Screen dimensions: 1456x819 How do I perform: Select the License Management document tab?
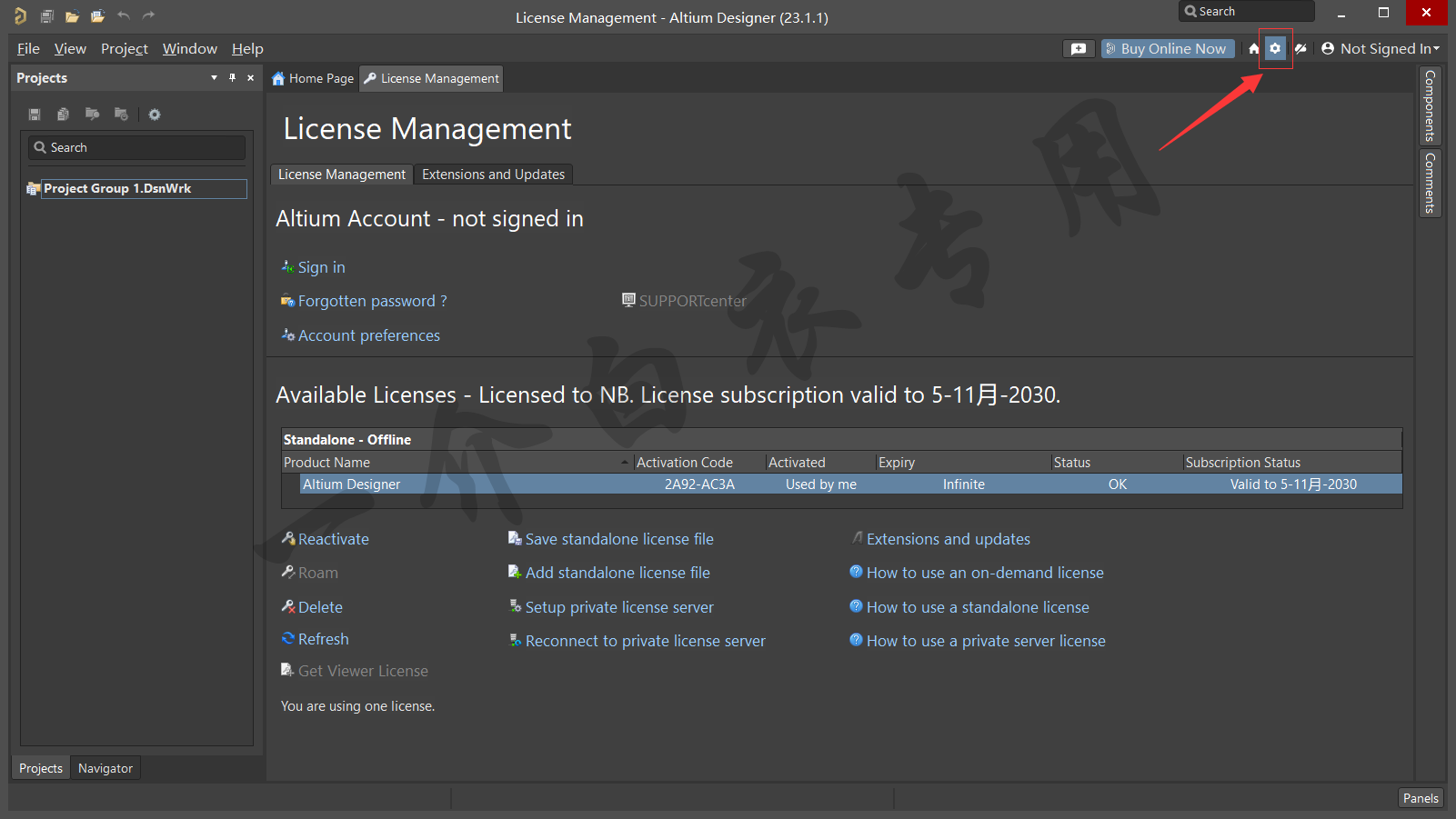pyautogui.click(x=431, y=79)
